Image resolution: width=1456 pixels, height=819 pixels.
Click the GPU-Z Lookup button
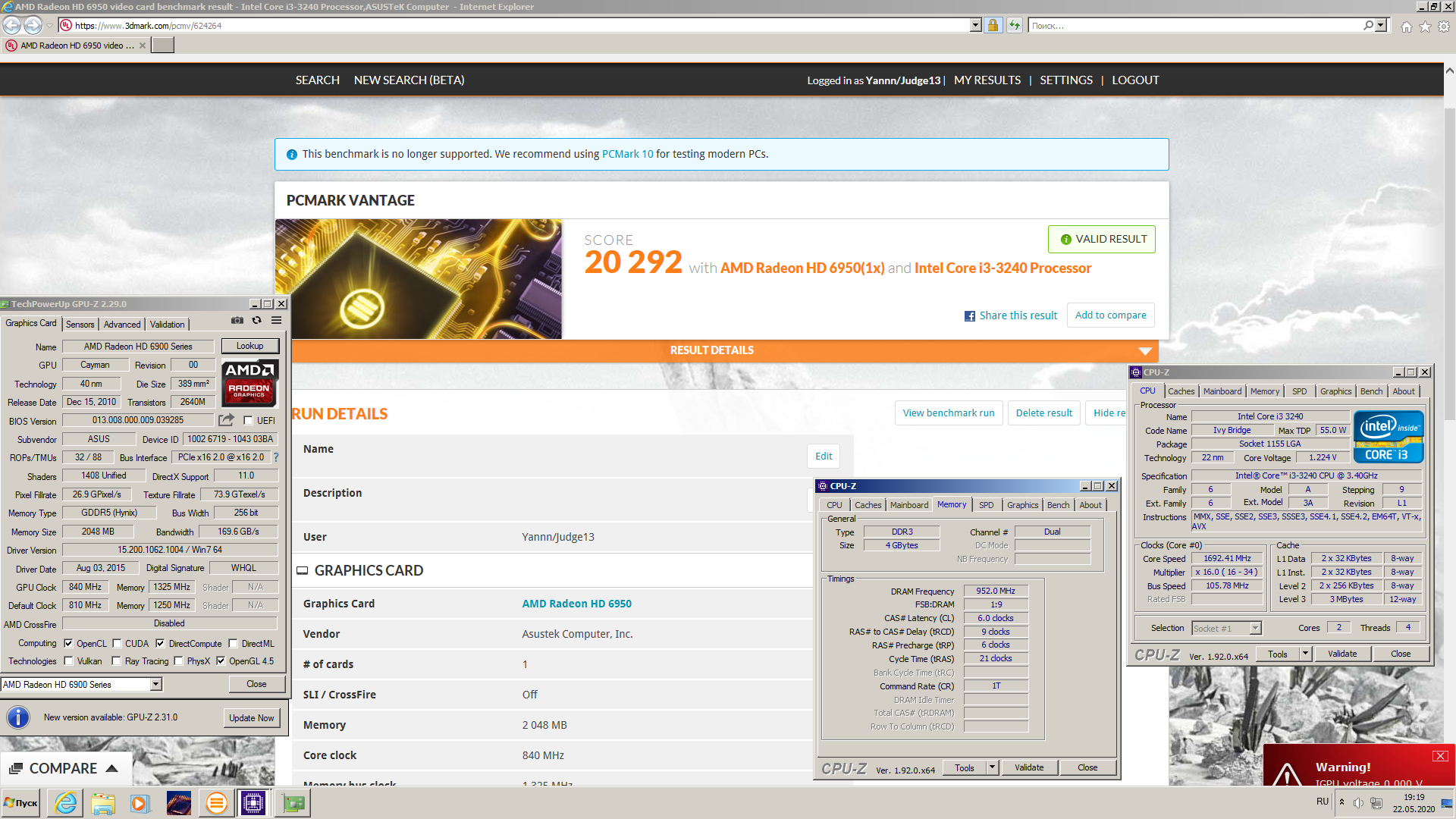(250, 346)
